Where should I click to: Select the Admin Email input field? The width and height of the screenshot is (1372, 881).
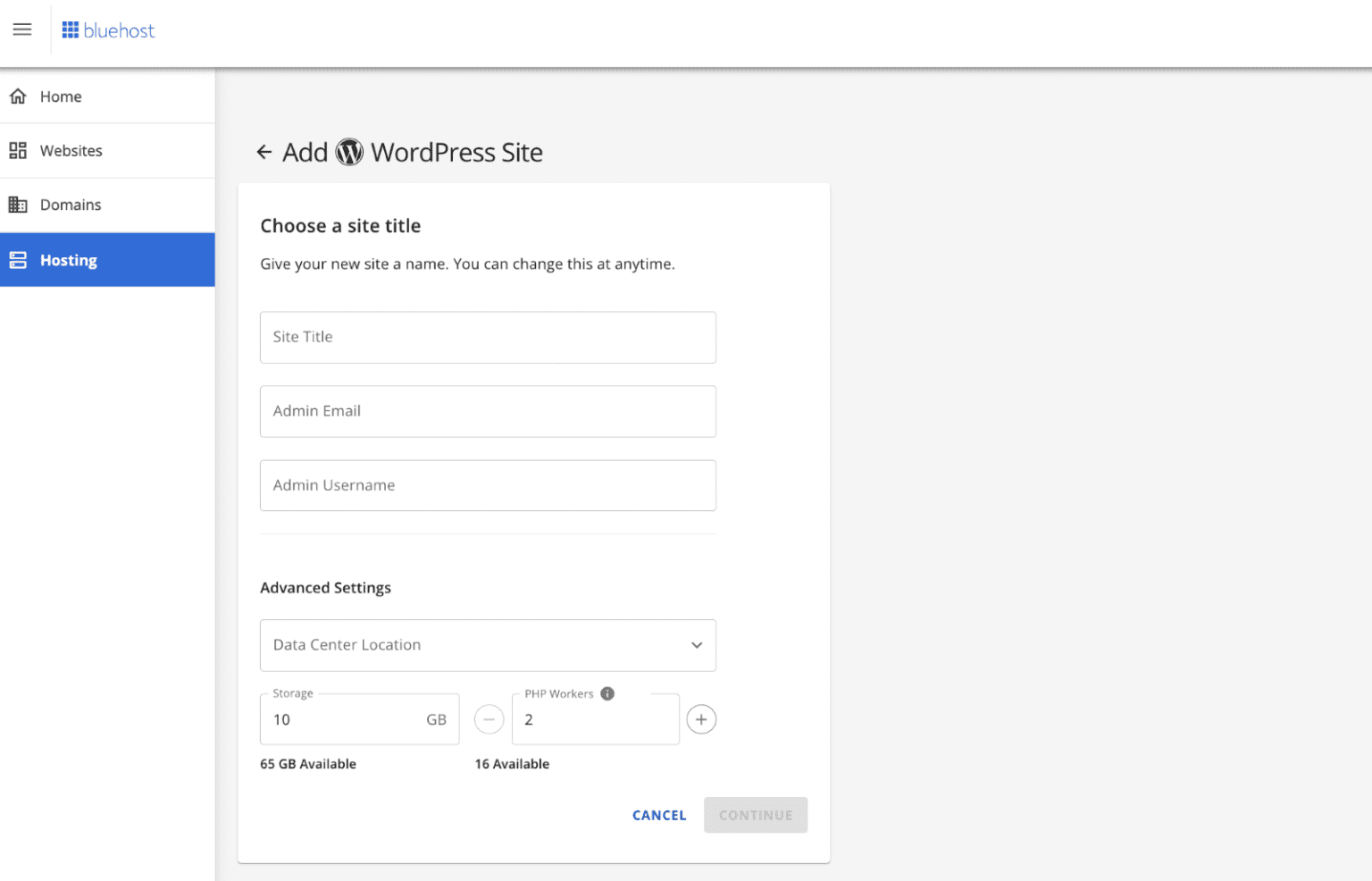coord(488,411)
